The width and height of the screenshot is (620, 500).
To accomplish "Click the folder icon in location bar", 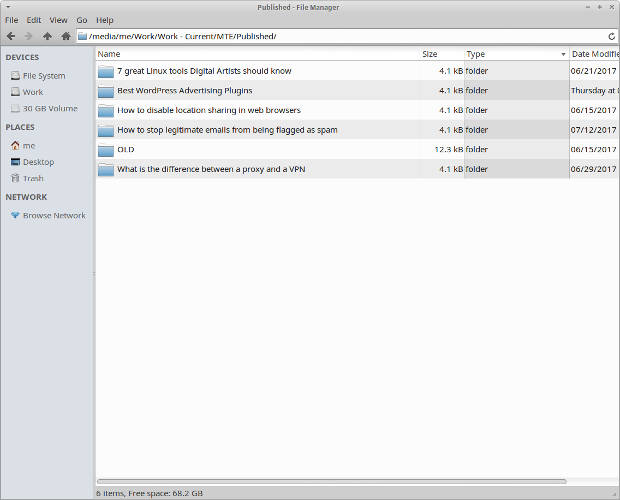I will [x=82, y=36].
